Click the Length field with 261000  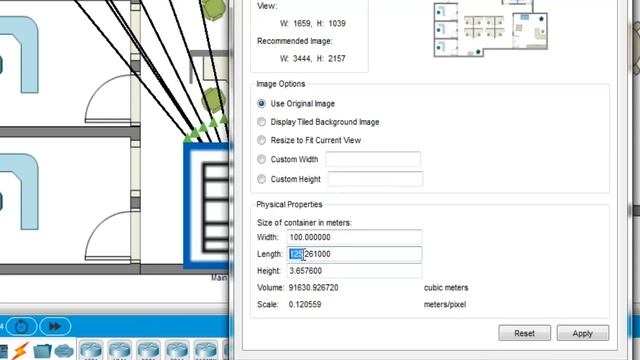(x=354, y=254)
